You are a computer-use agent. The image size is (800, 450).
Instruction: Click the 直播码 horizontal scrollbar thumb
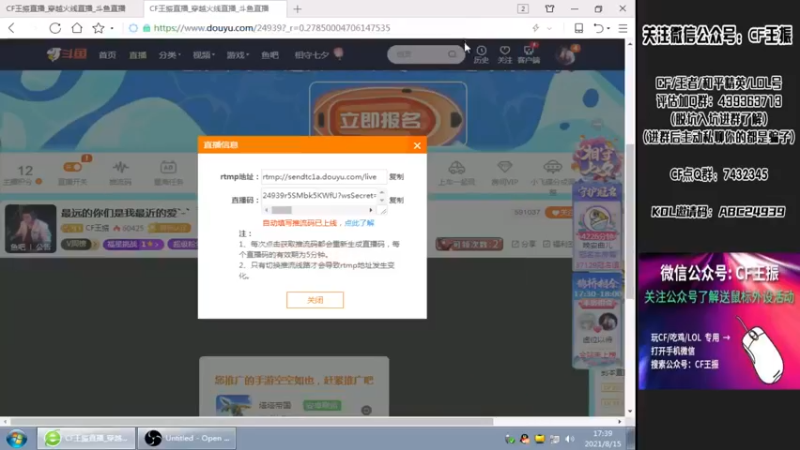[x=282, y=210]
